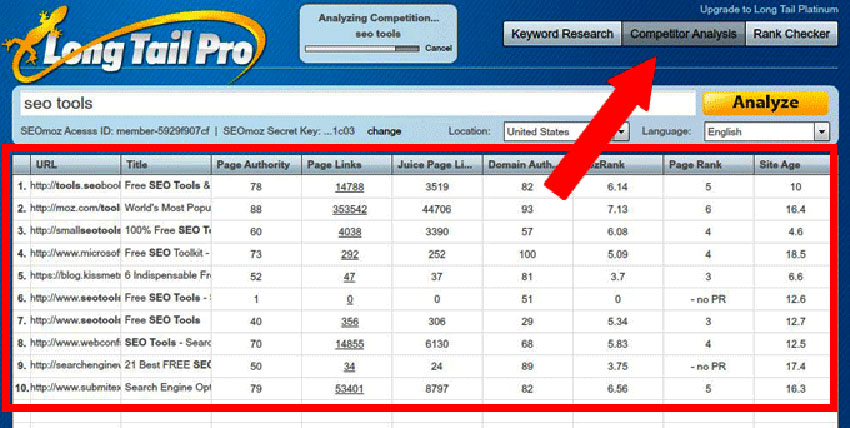The height and width of the screenshot is (428, 850).
Task: Open page links value 53401
Action: click(350, 389)
